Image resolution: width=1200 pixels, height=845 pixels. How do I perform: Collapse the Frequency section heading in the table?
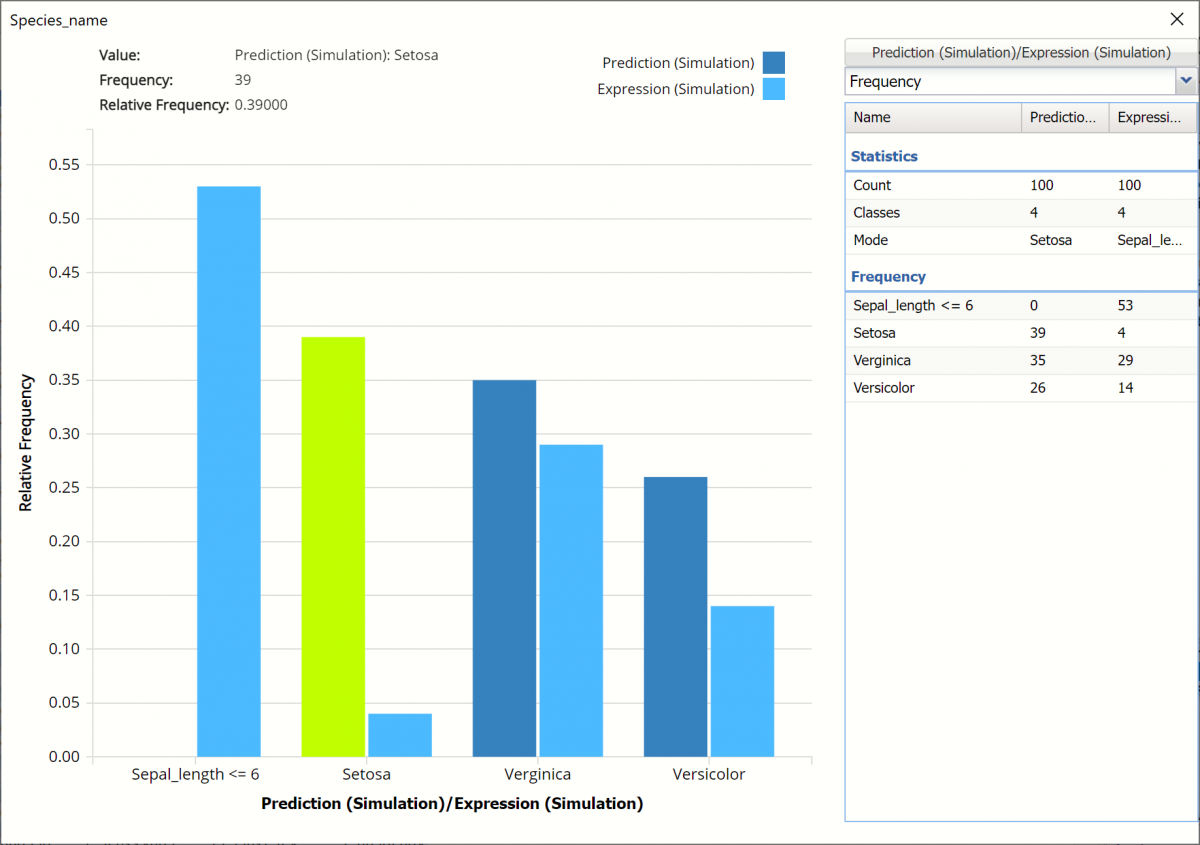pyautogui.click(x=888, y=276)
